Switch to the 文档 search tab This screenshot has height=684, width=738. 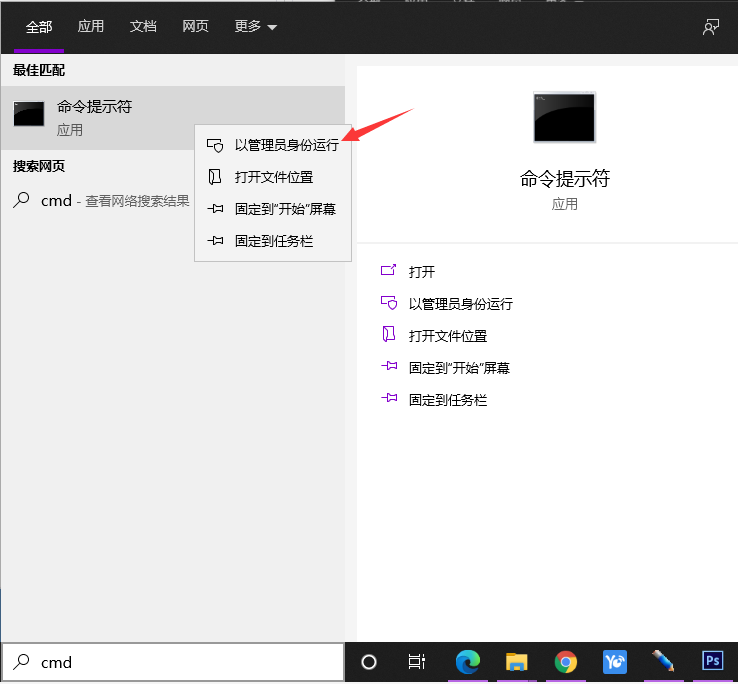[x=143, y=27]
